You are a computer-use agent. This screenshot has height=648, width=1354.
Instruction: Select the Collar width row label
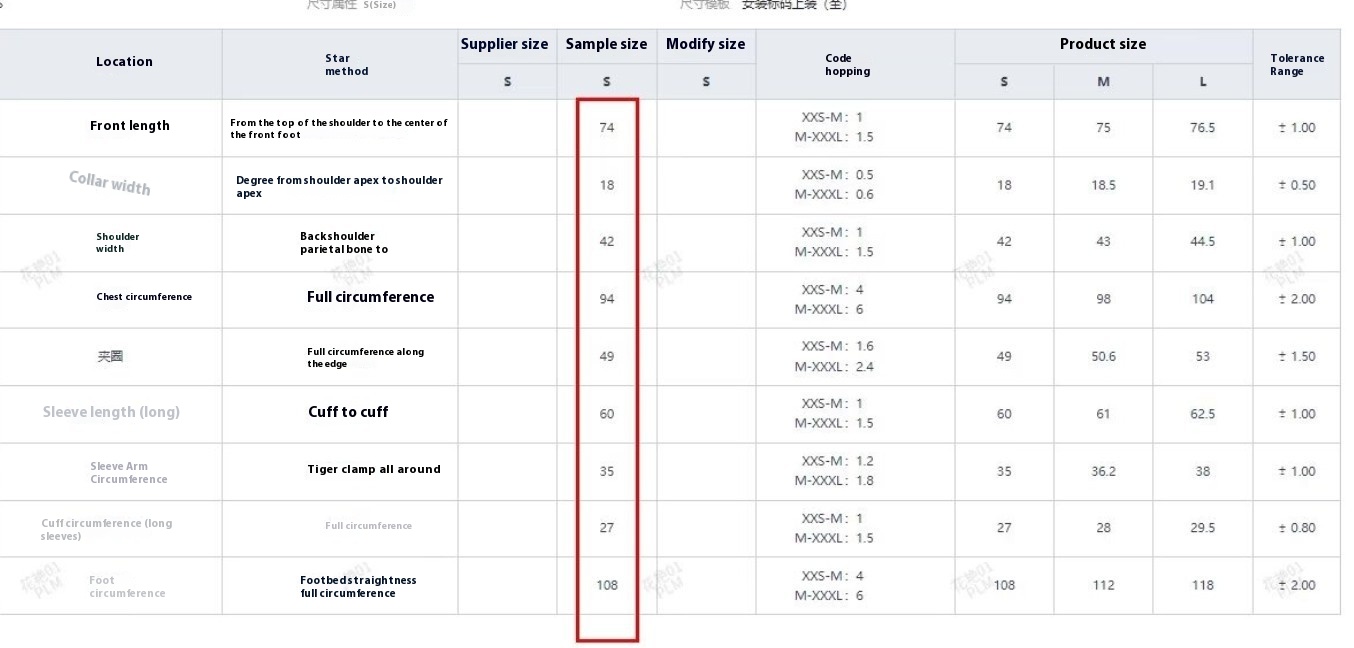[110, 183]
